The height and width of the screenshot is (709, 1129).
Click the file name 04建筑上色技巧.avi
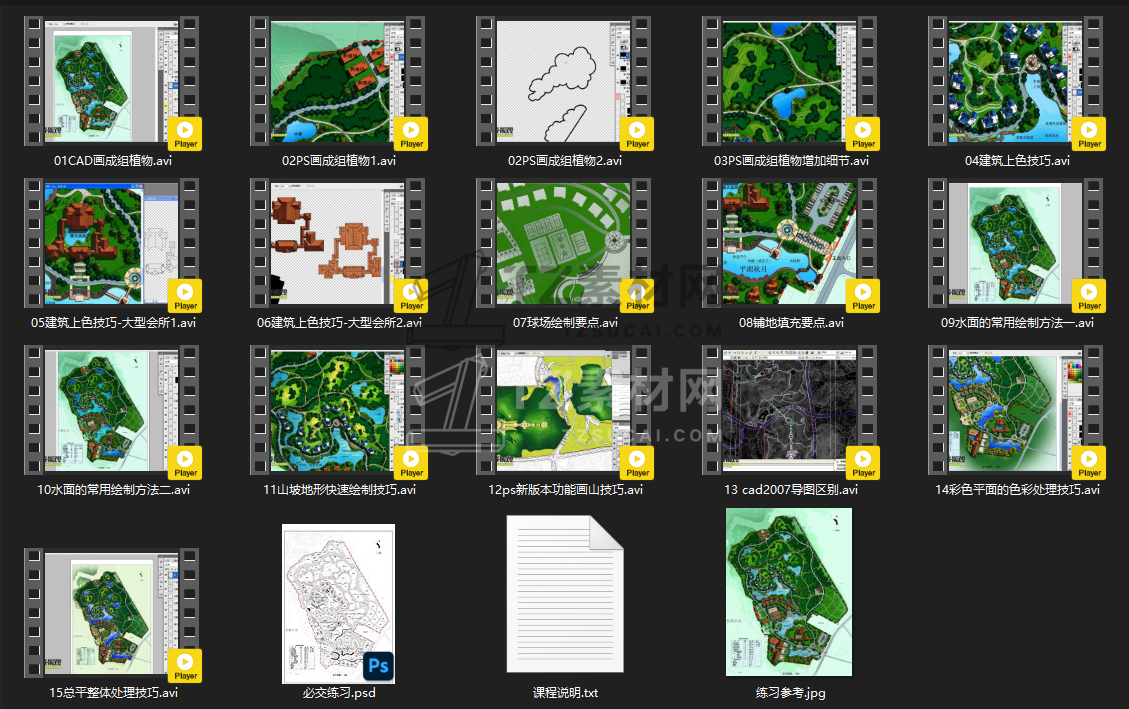coord(1017,161)
